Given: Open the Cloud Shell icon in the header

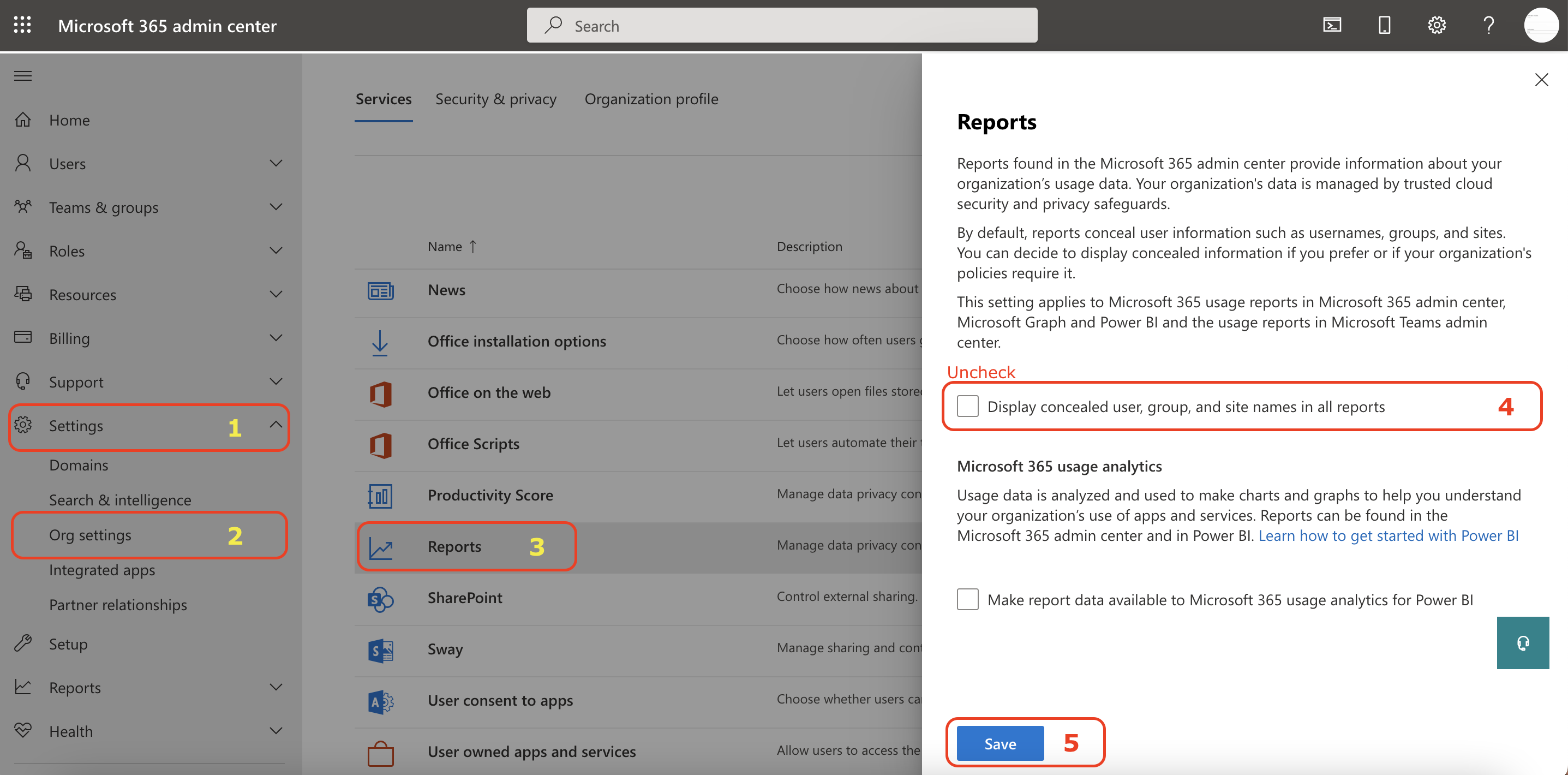Looking at the screenshot, I should click(x=1332, y=25).
